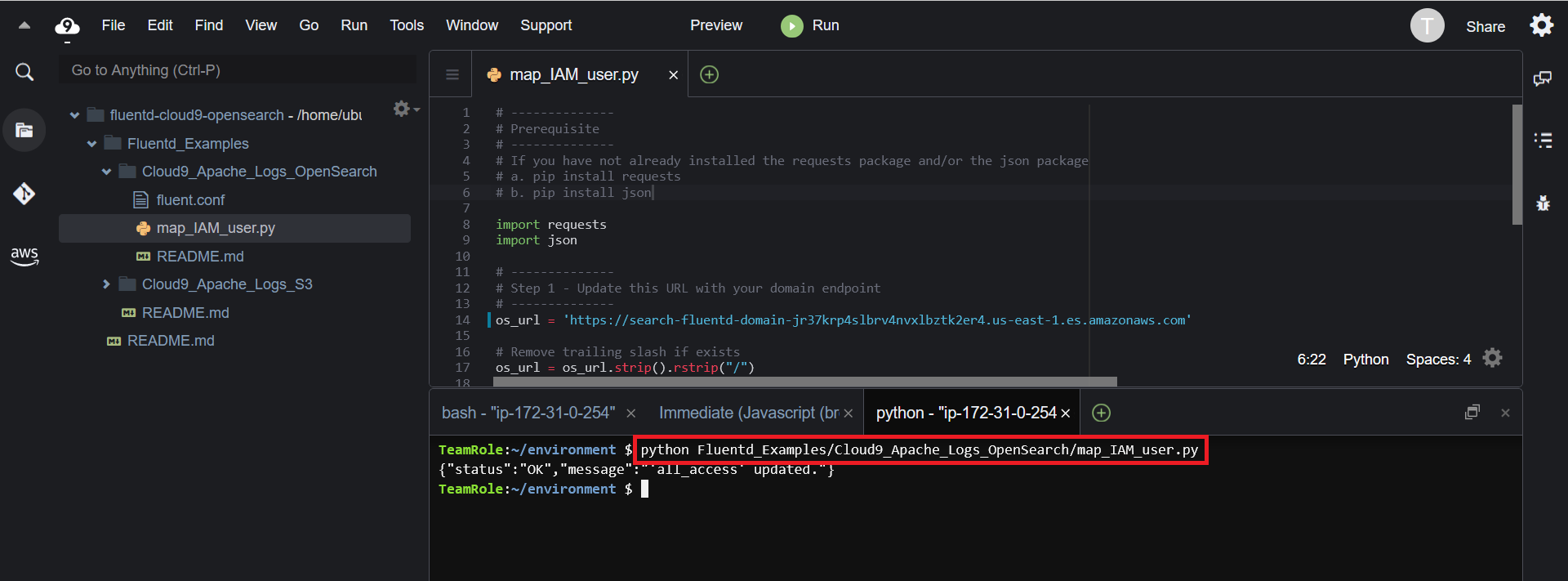Close the terminal pane
Viewport: 1568px width, 581px height.
point(1505,413)
